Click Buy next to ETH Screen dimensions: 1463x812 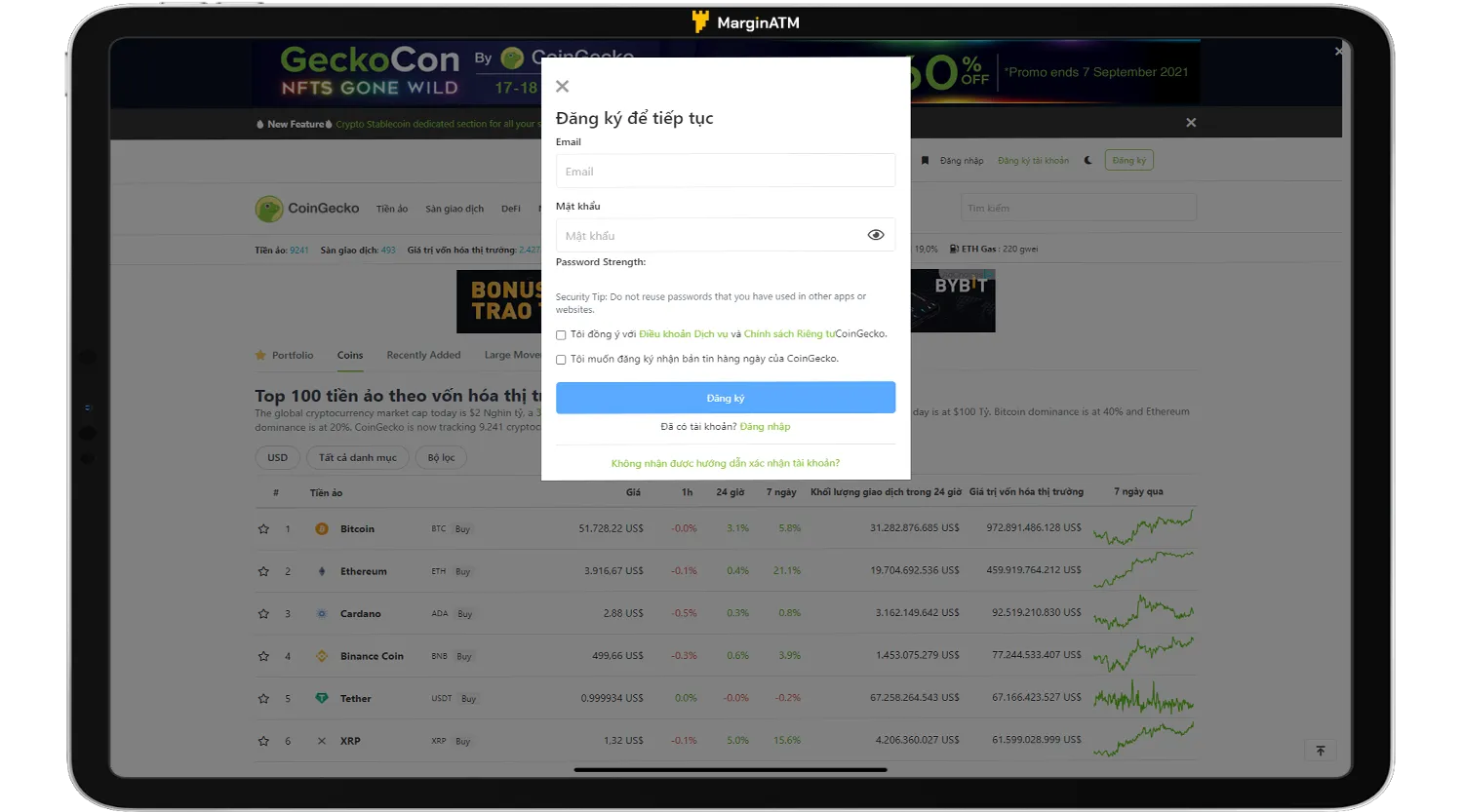pos(462,571)
